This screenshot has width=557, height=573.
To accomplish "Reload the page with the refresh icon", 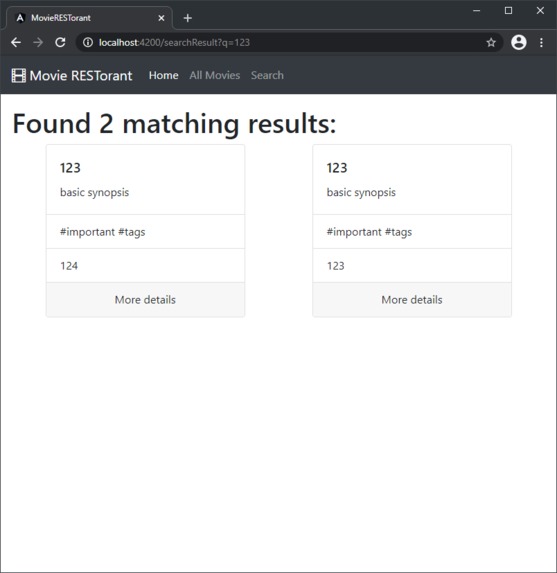I will [60, 42].
